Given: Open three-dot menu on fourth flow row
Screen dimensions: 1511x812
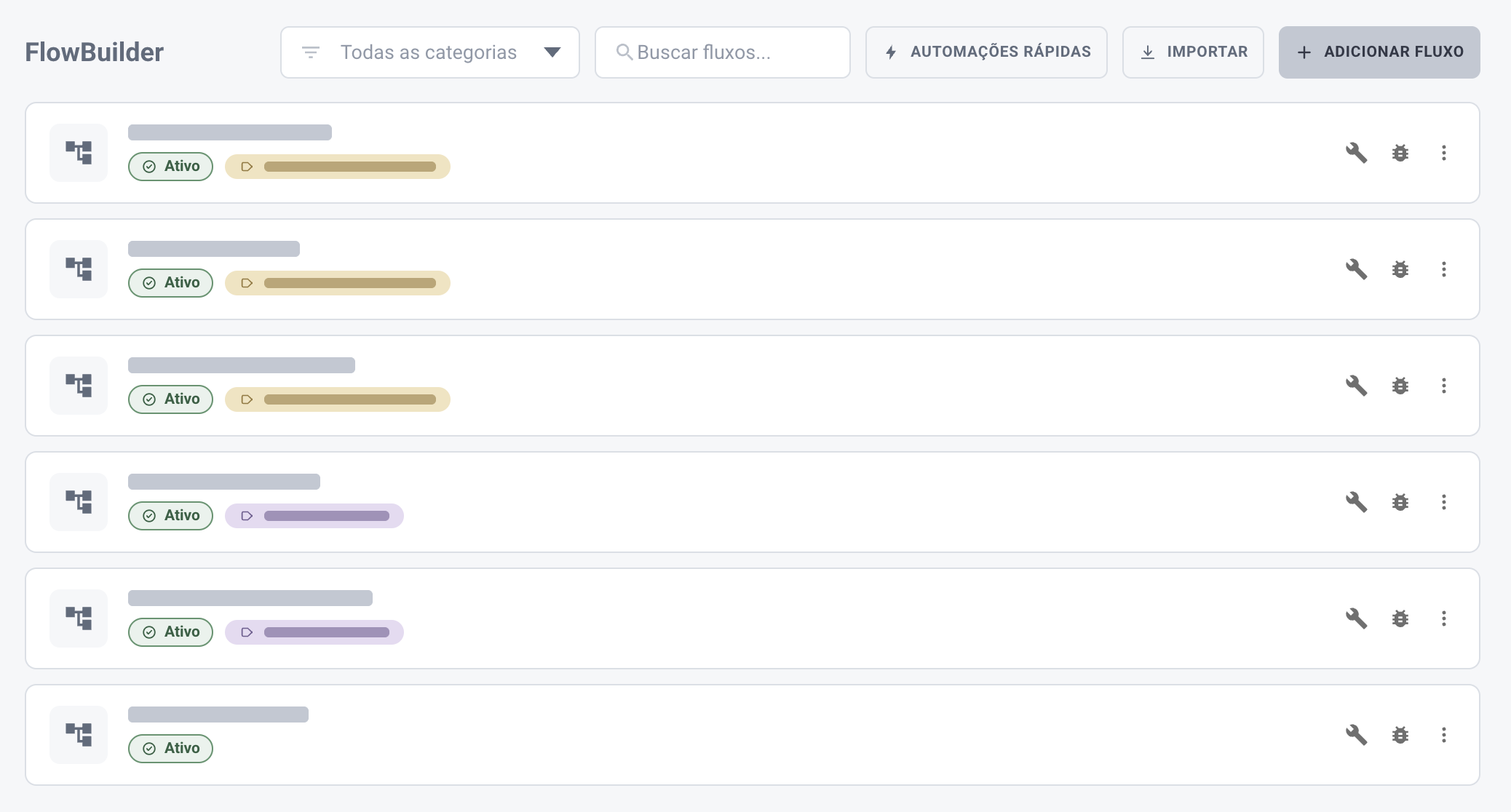Looking at the screenshot, I should pos(1444,502).
